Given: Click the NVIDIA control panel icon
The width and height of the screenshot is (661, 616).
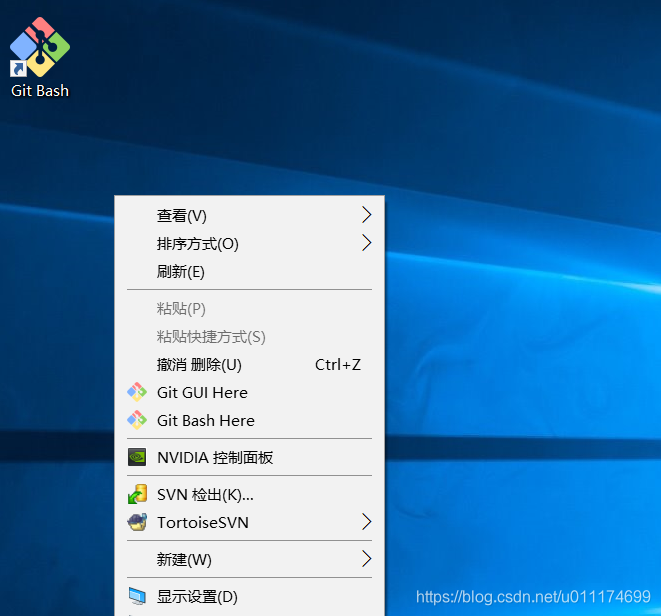Looking at the screenshot, I should 137,457.
